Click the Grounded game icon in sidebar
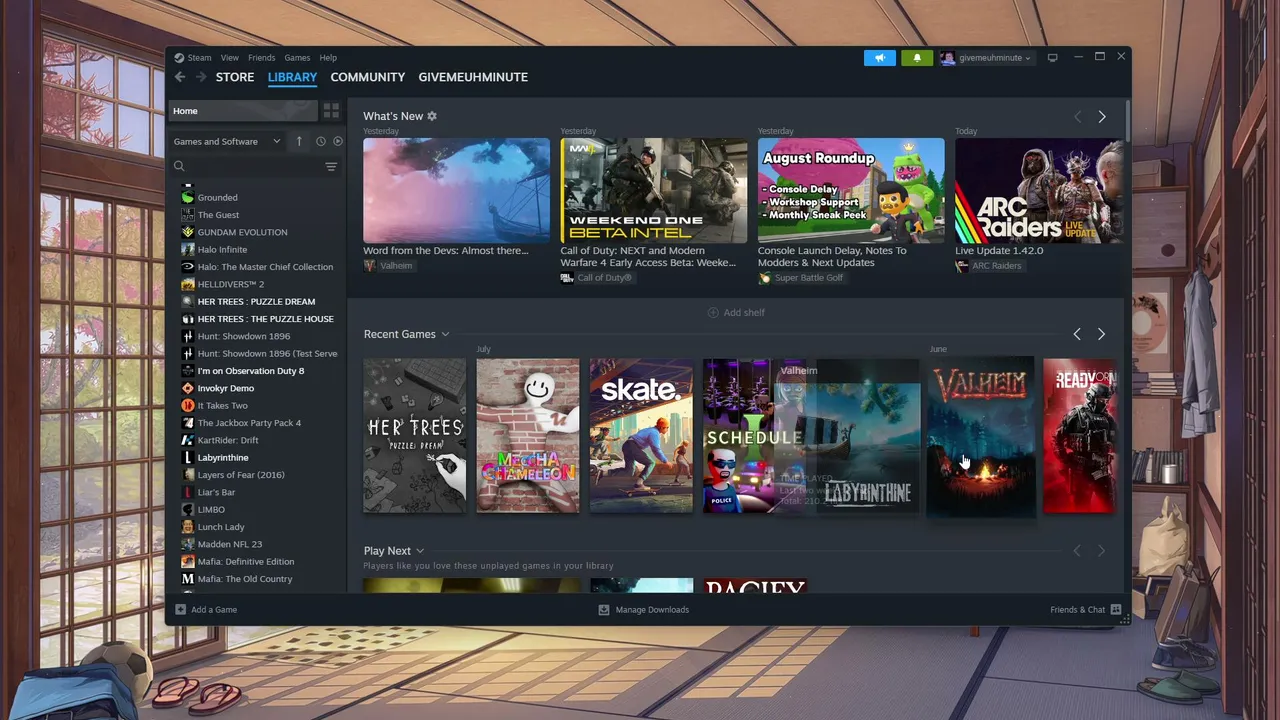Image resolution: width=1280 pixels, height=720 pixels. point(187,197)
